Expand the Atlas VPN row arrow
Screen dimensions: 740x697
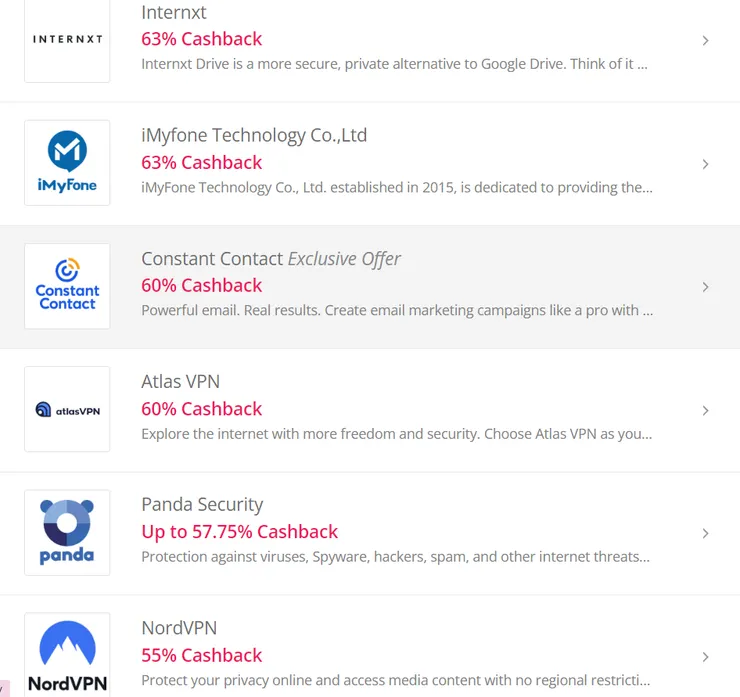coord(705,410)
